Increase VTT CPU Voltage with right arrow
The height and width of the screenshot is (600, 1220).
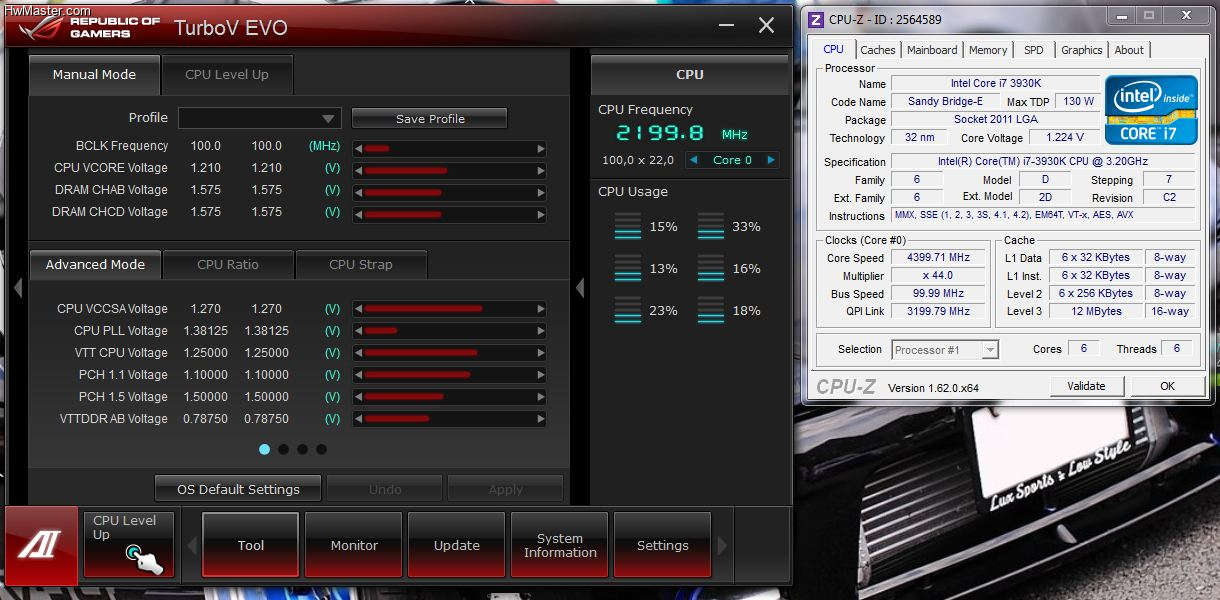tap(541, 353)
